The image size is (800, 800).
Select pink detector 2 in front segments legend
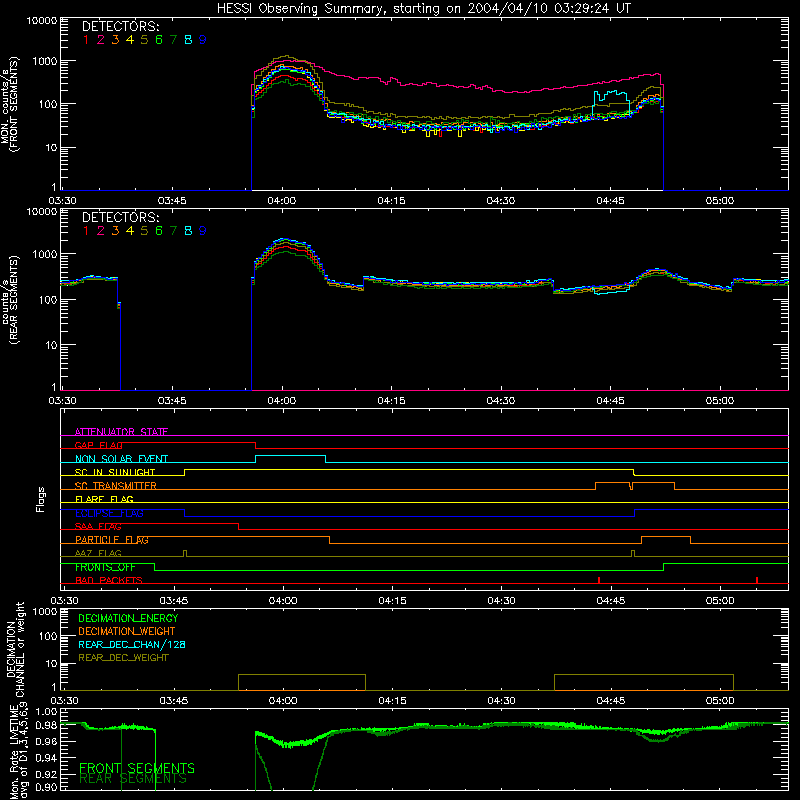(101, 40)
